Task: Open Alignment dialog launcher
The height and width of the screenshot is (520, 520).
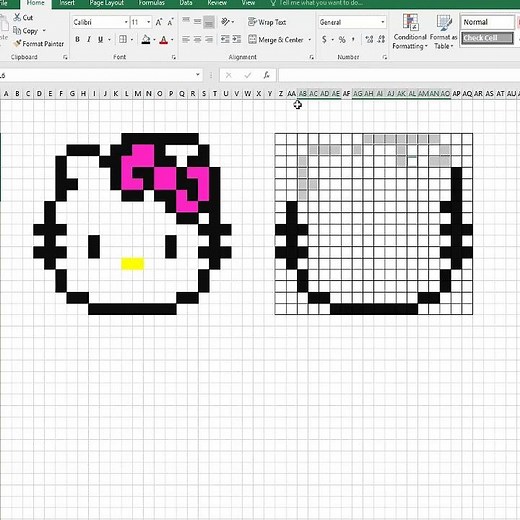Action: (x=311, y=57)
